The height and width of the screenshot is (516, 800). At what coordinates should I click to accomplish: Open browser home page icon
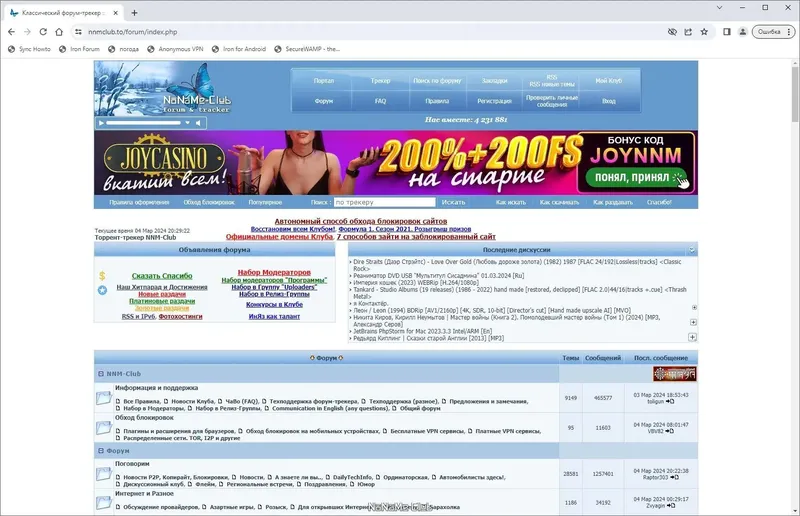[x=59, y=32]
